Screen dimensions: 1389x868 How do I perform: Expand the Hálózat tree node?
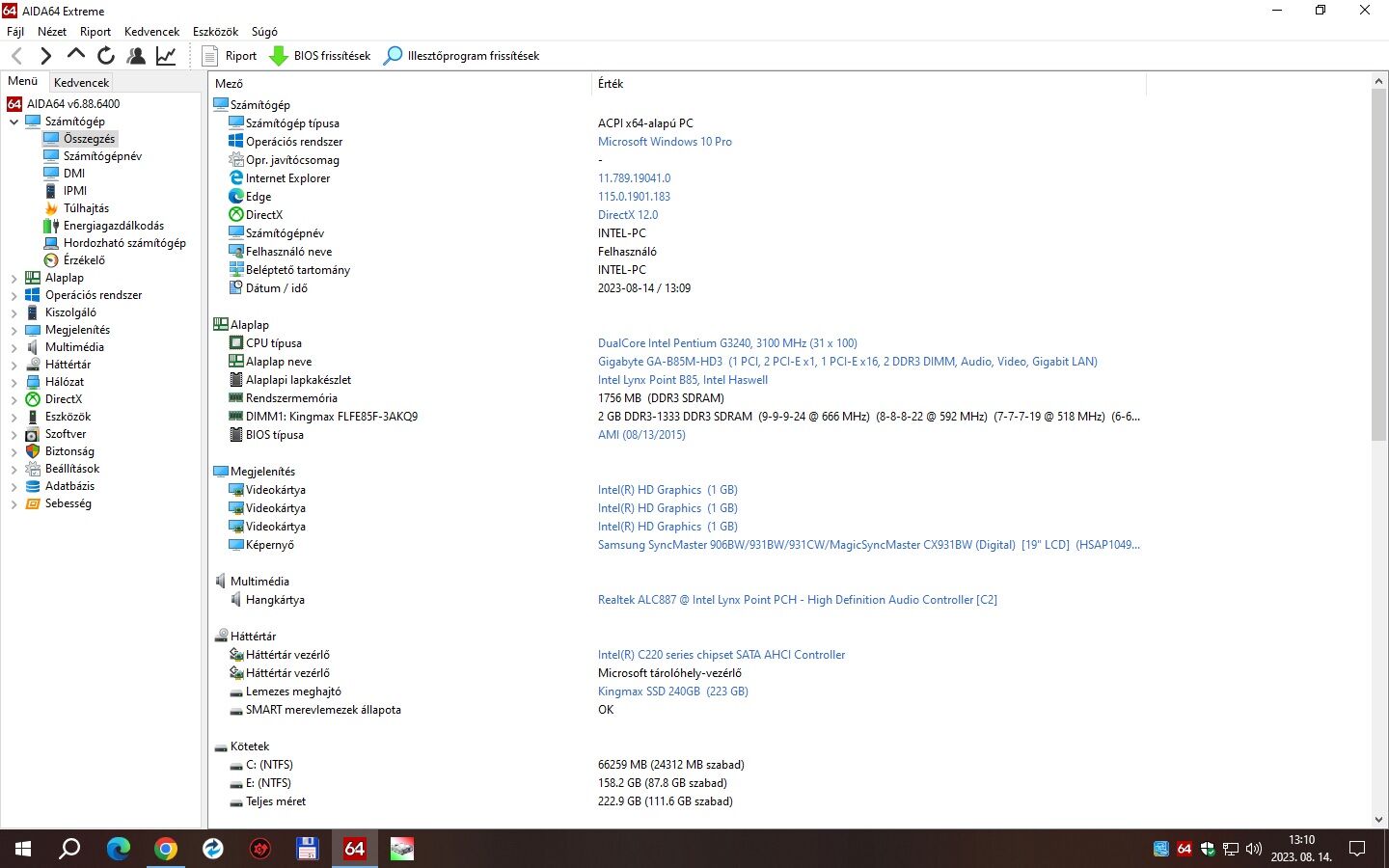(x=14, y=382)
